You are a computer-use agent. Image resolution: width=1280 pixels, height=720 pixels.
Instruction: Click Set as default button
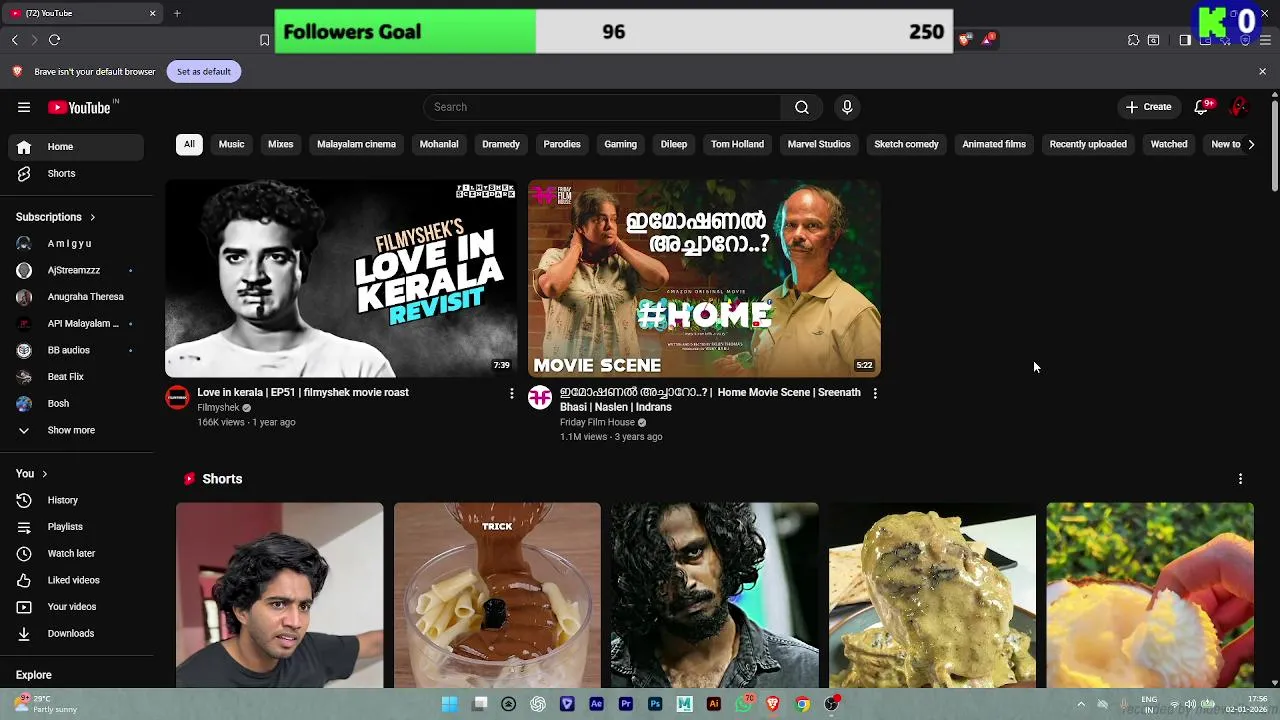(204, 71)
